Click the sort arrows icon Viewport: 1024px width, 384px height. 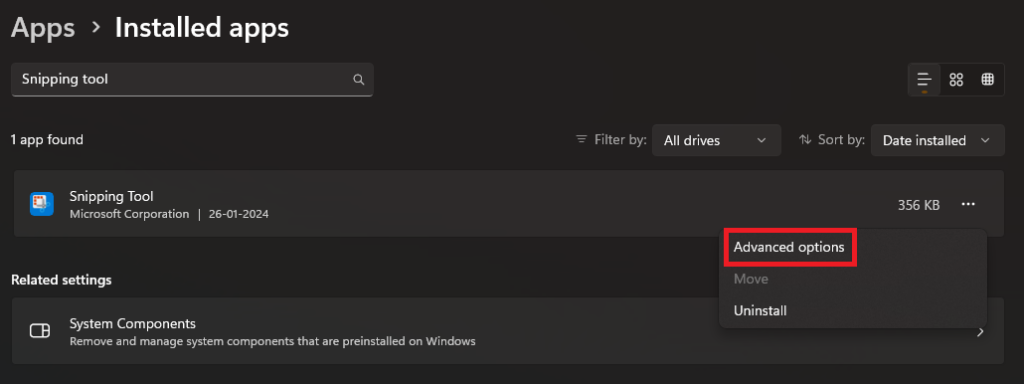tap(805, 140)
